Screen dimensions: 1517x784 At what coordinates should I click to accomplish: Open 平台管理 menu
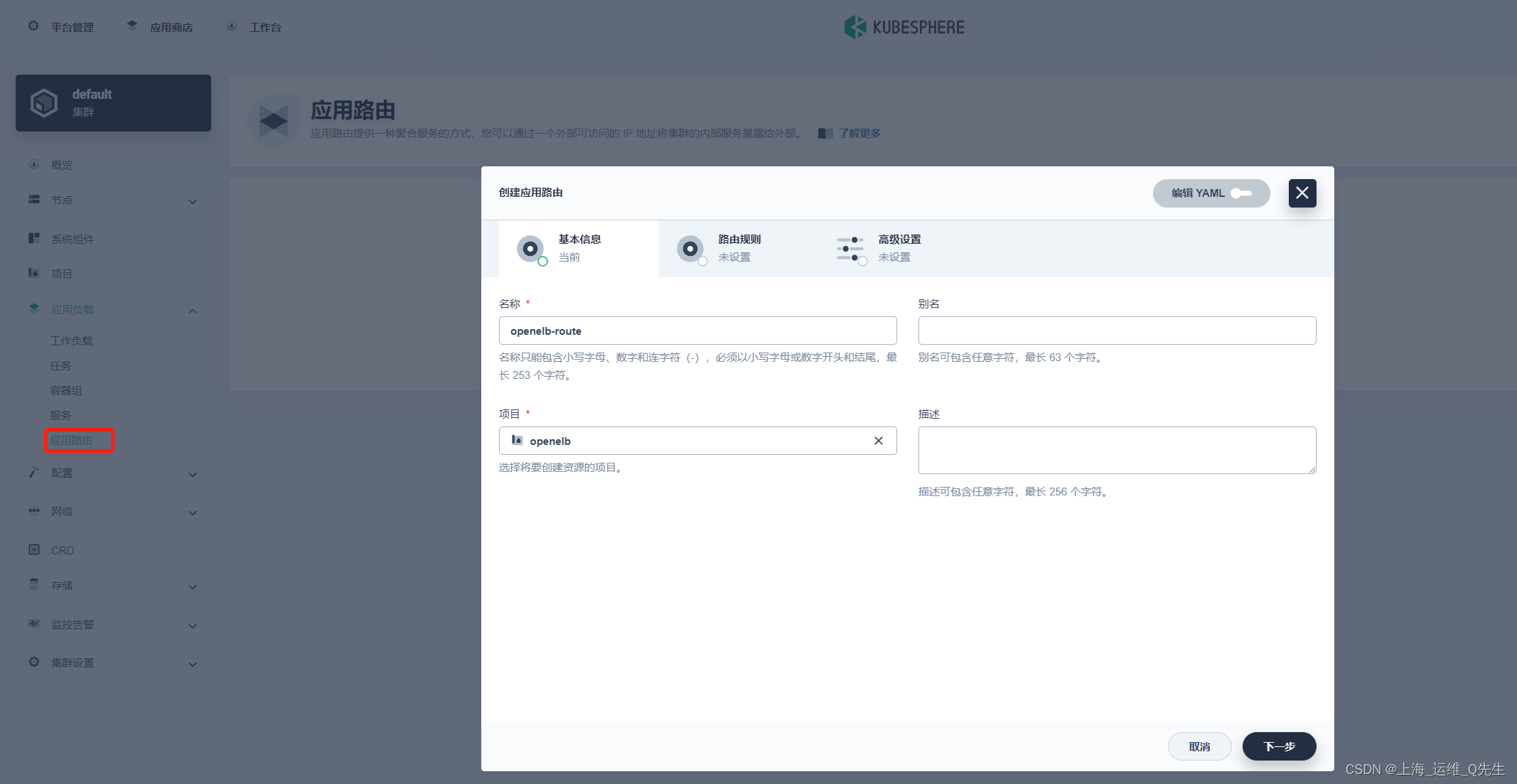[x=72, y=28]
